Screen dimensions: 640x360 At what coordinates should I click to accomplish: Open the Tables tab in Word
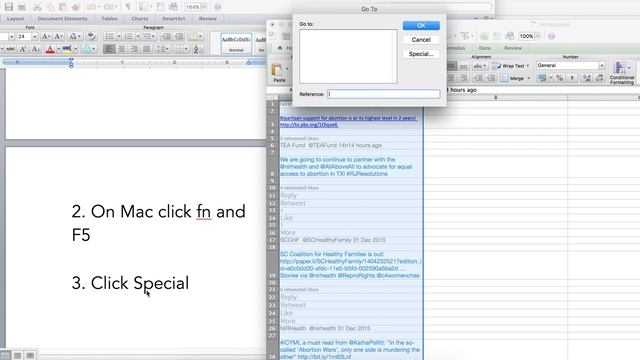point(109,19)
